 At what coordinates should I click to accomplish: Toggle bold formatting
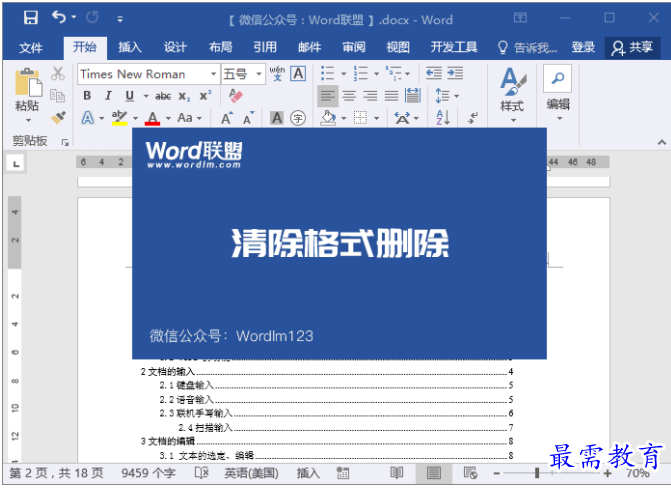point(87,96)
